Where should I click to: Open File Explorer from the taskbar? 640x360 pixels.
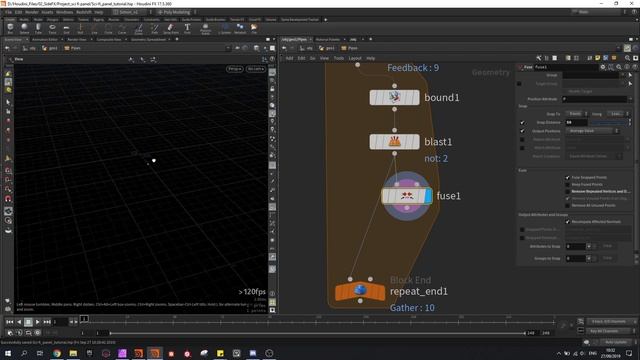pos(73,353)
